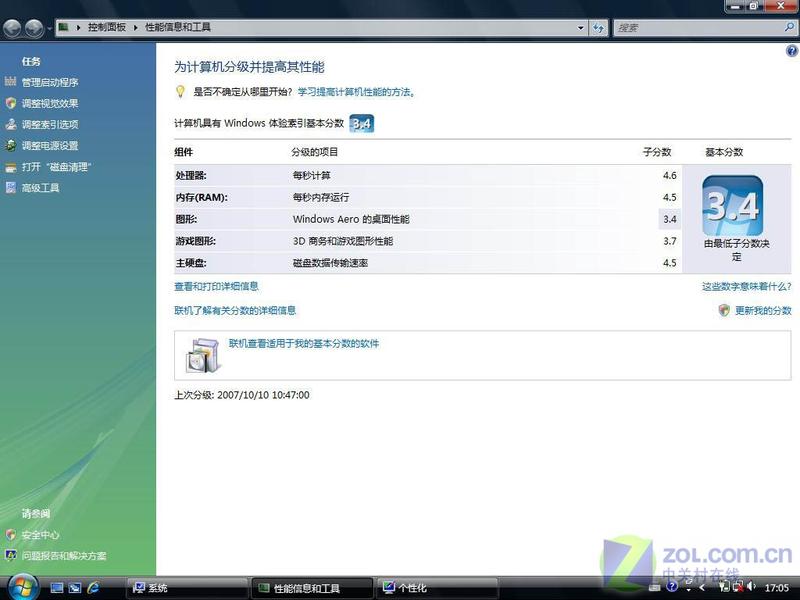Expand the arrow before 性能信息和工具 breadcrumb
Image resolution: width=800 pixels, height=600 pixels.
click(136, 28)
